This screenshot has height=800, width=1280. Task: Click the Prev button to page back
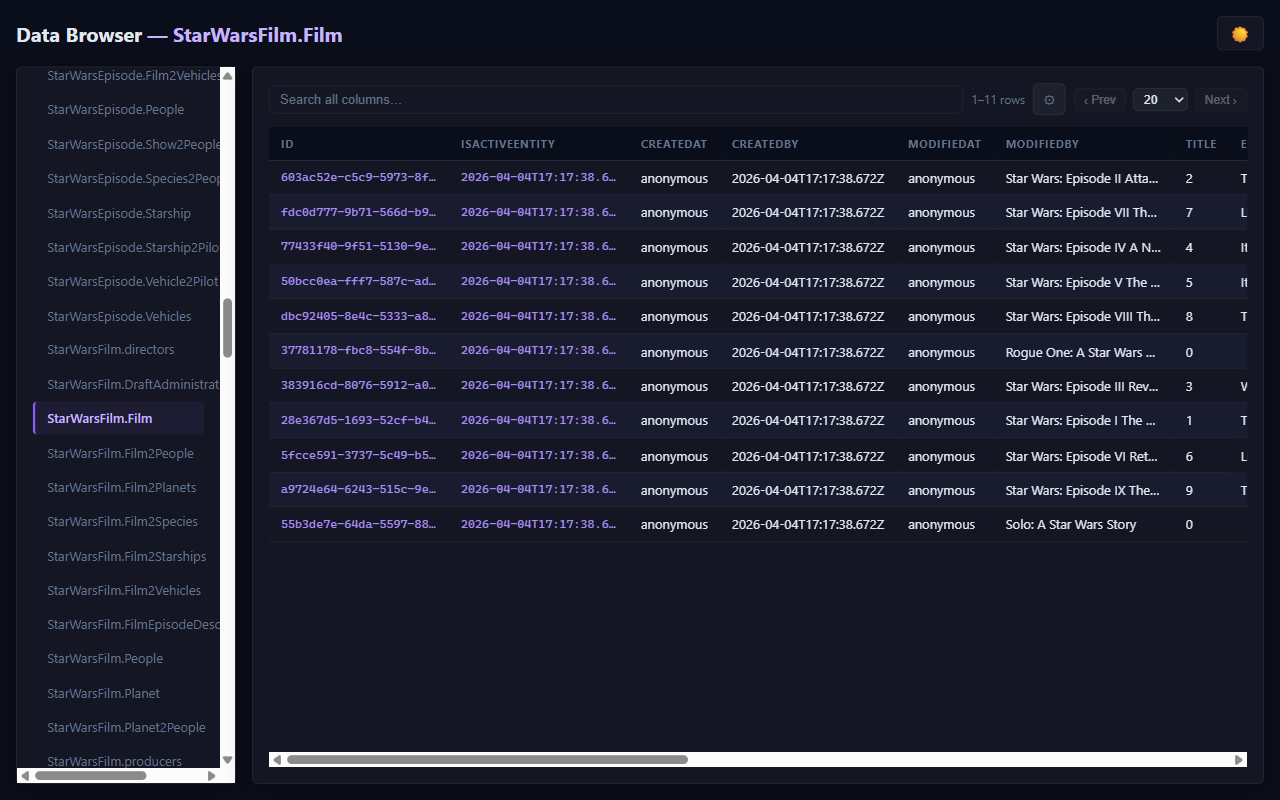pyautogui.click(x=1099, y=99)
